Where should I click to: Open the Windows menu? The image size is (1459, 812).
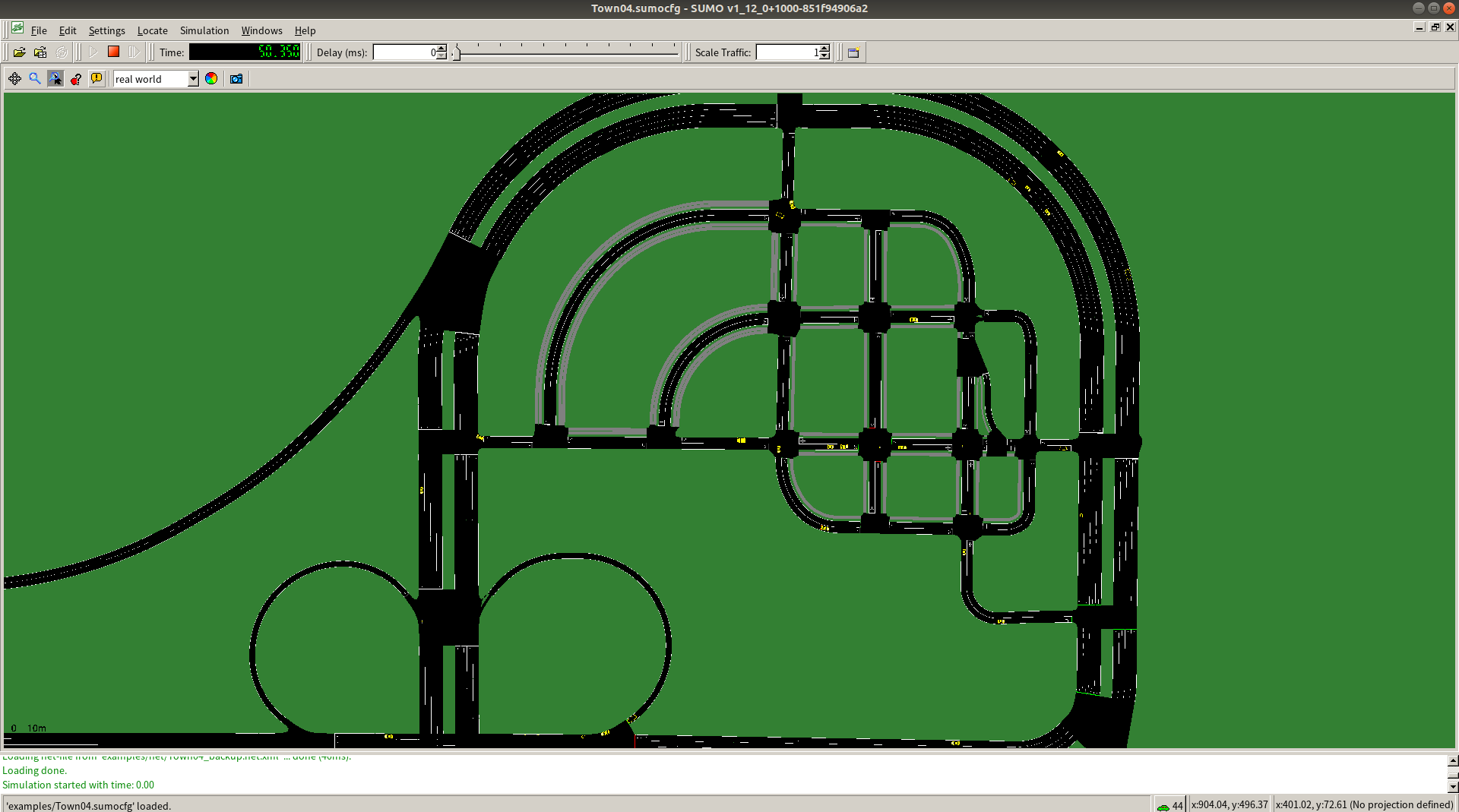261,30
